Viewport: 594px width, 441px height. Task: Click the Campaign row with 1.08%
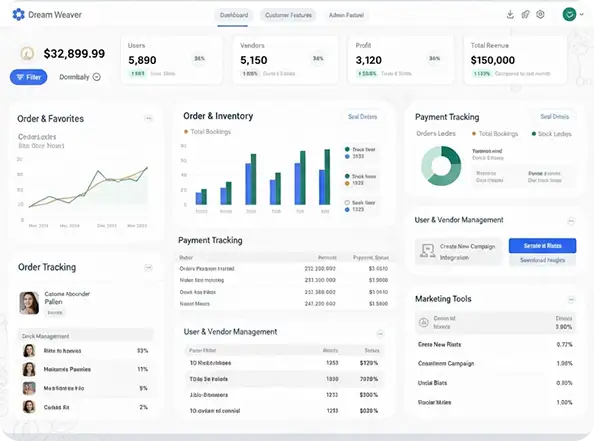[495, 363]
